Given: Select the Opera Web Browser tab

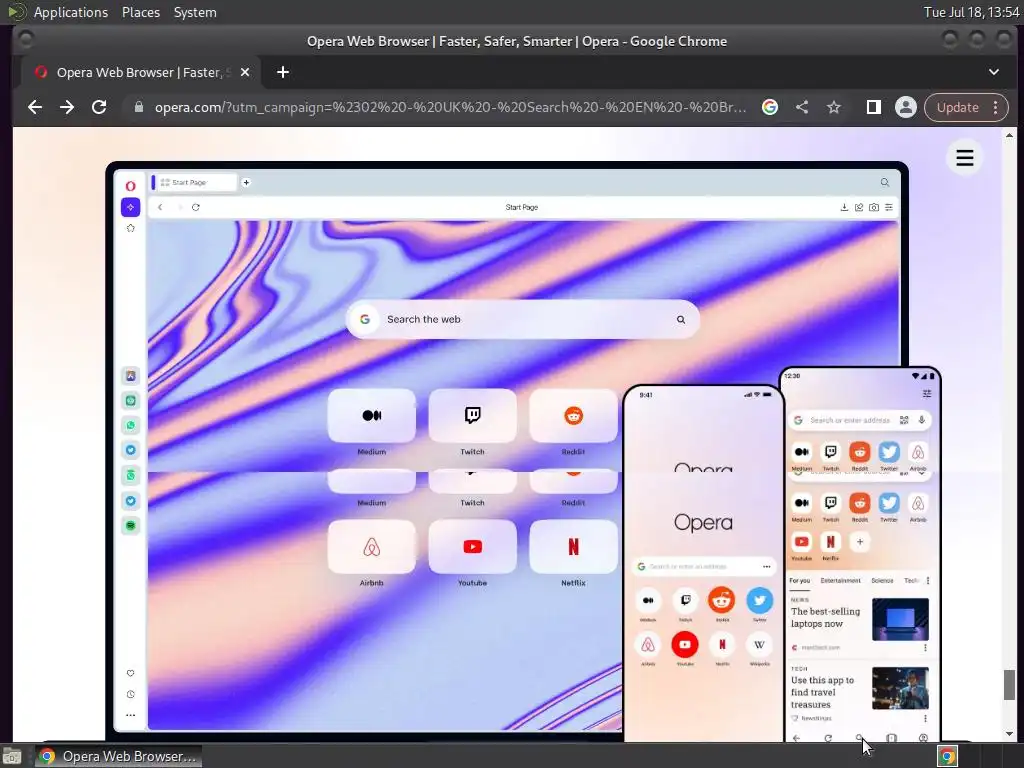Looking at the screenshot, I should point(141,72).
